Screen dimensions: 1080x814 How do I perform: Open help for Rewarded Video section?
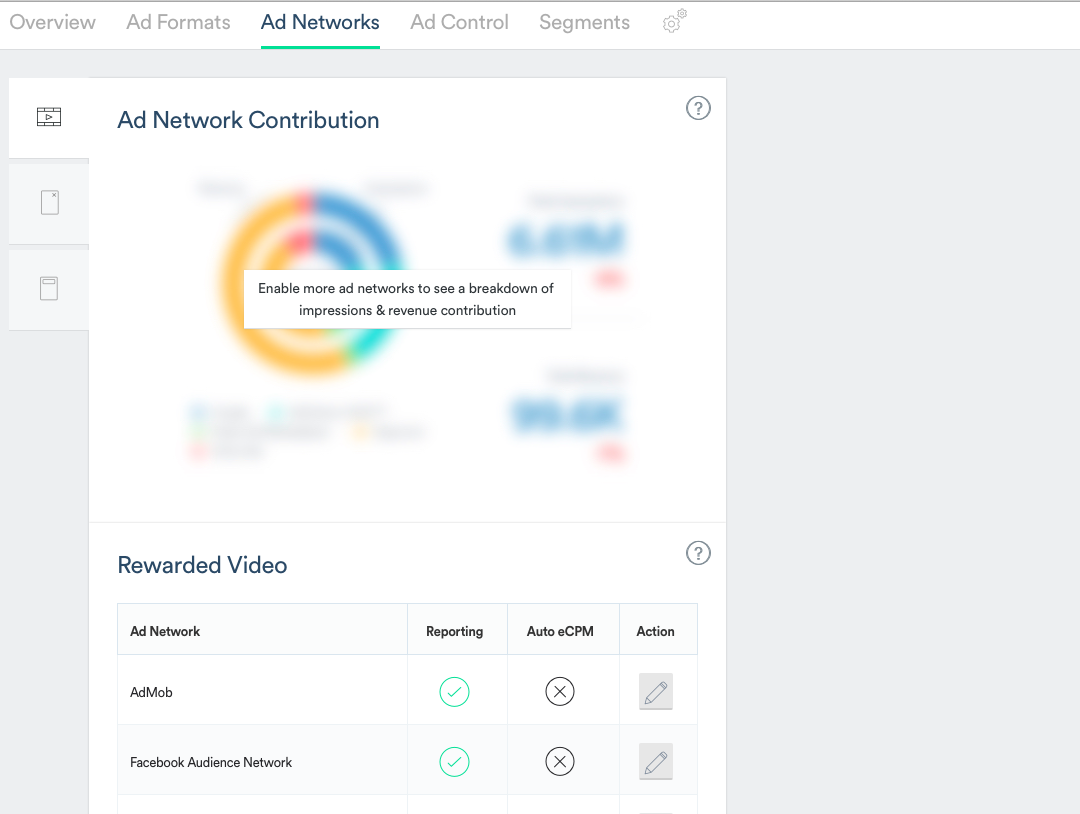(698, 553)
